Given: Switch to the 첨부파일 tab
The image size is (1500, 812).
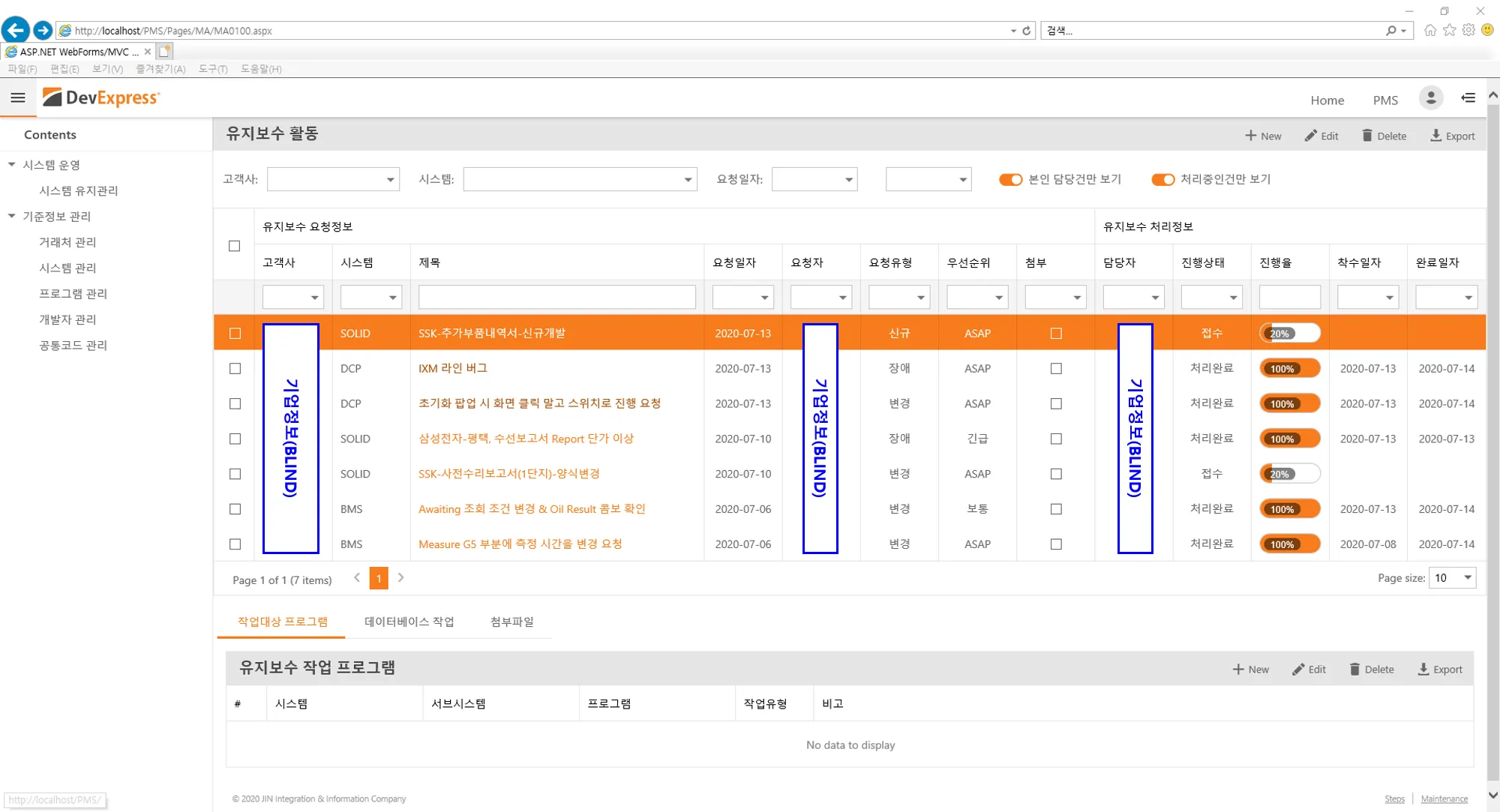Looking at the screenshot, I should [511, 622].
